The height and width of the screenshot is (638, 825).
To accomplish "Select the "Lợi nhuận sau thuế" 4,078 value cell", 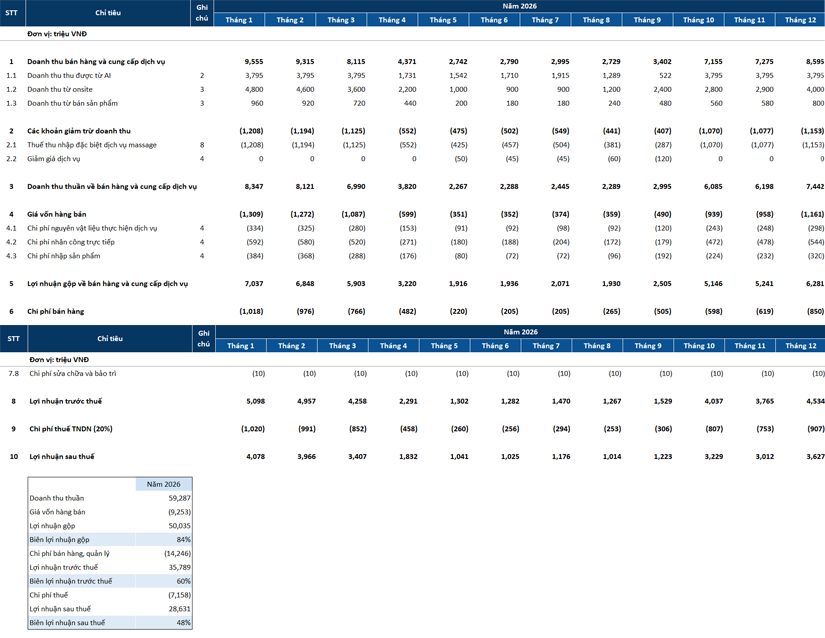I will (254, 457).
